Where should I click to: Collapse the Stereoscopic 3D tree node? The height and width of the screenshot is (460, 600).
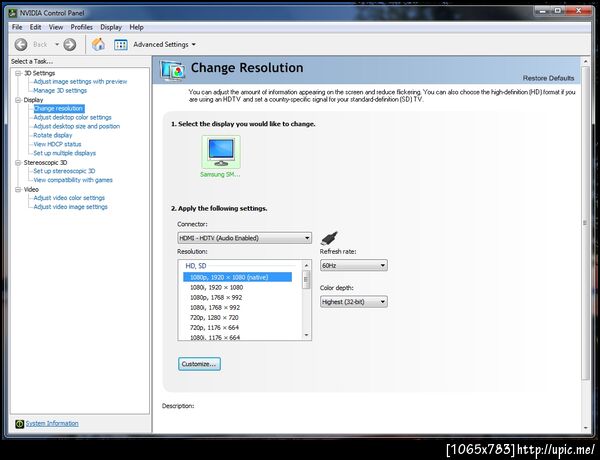click(x=18, y=163)
